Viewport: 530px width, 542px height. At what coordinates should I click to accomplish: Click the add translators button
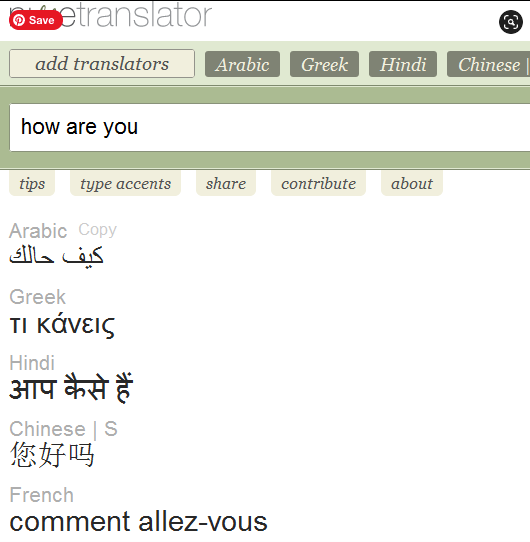click(x=102, y=64)
